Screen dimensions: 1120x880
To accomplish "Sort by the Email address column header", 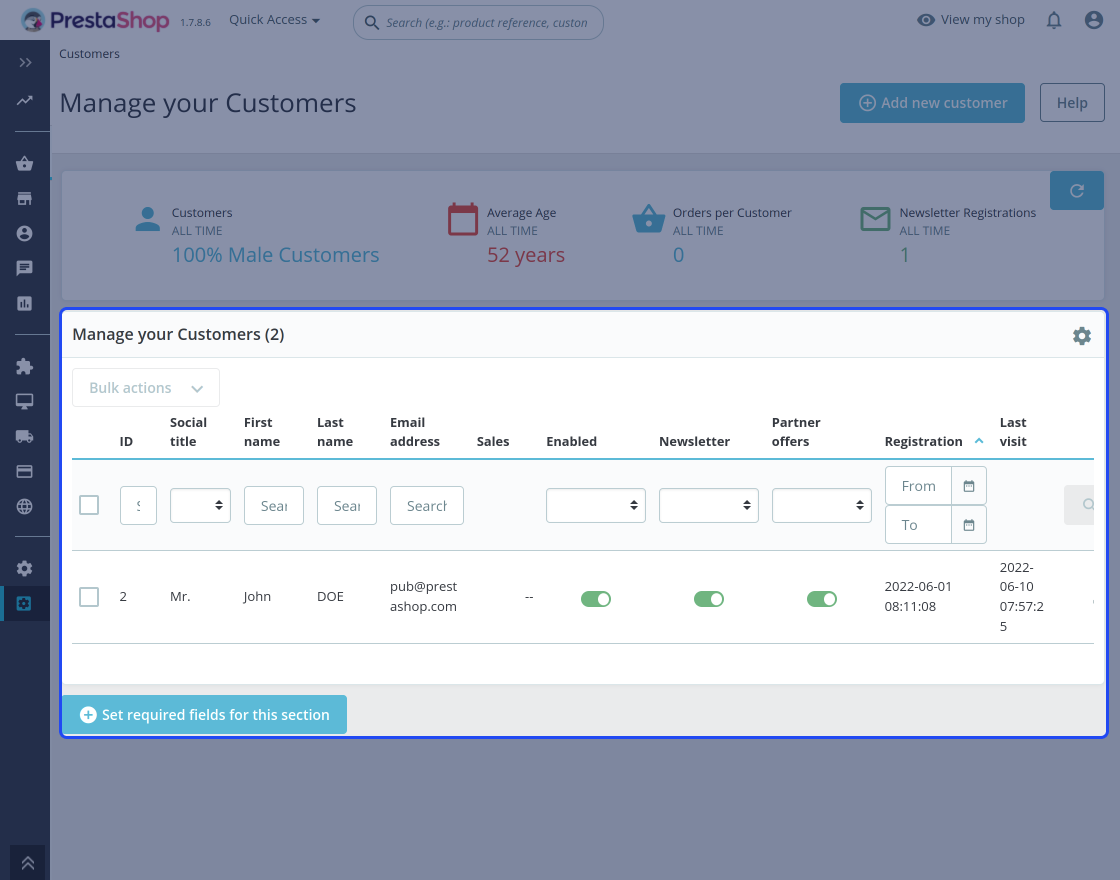I will [414, 432].
